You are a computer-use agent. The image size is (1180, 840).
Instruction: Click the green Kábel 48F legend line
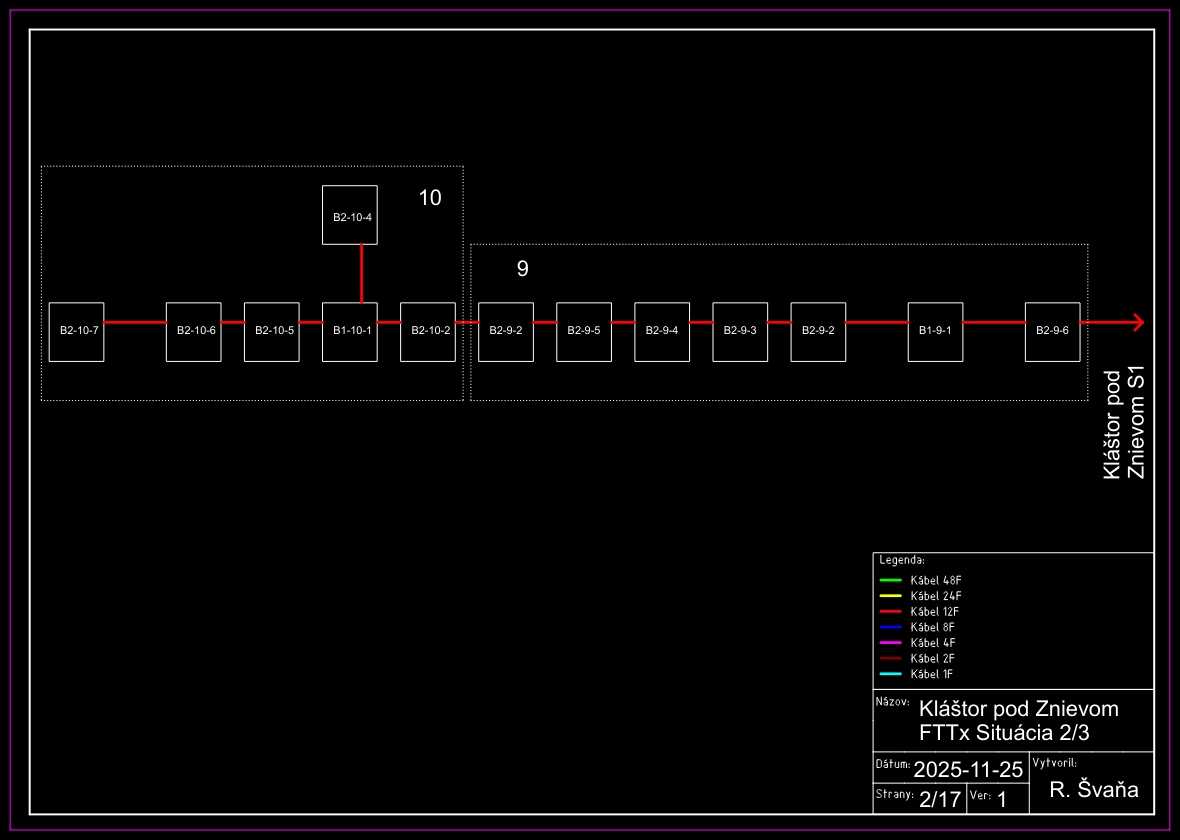click(x=890, y=580)
